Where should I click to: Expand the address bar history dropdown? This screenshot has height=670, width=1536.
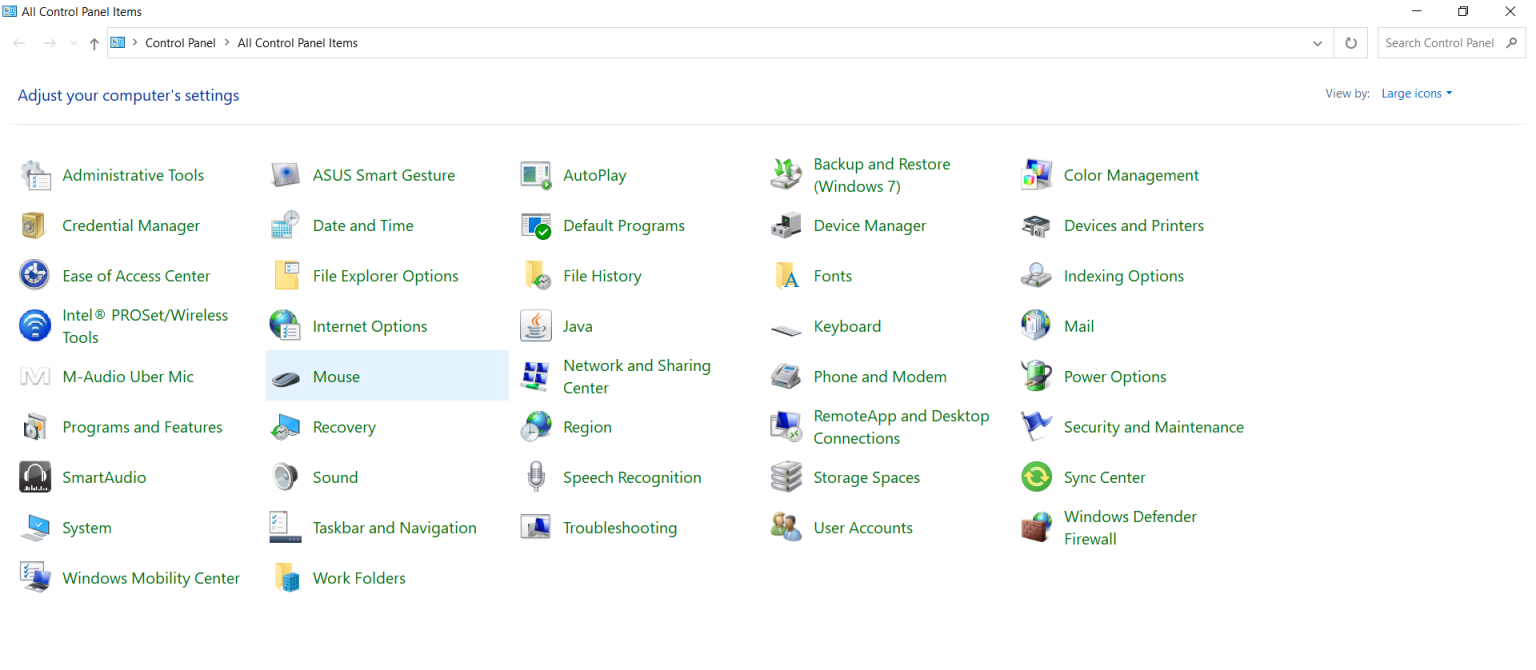tap(1317, 43)
